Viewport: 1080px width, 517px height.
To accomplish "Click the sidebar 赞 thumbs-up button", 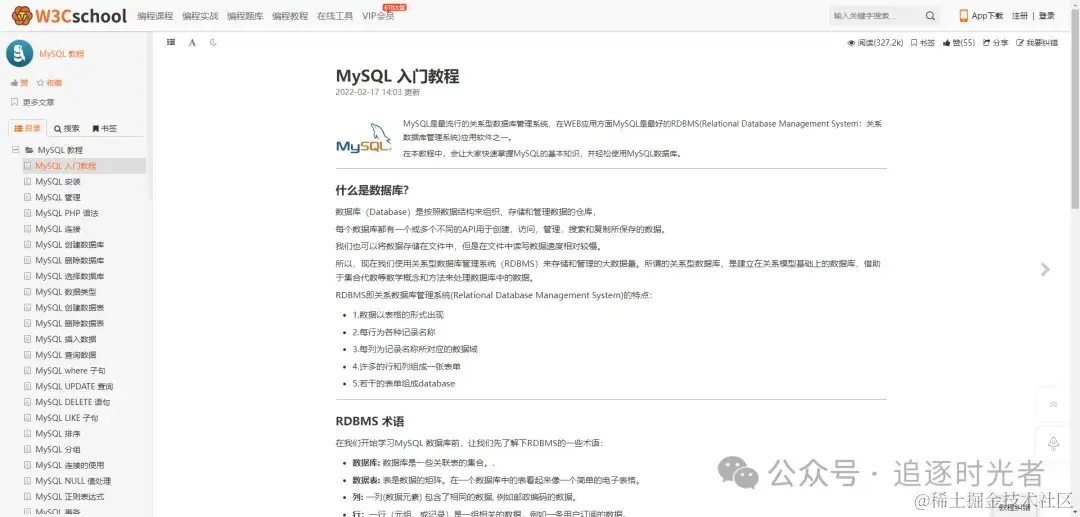I will point(19,83).
